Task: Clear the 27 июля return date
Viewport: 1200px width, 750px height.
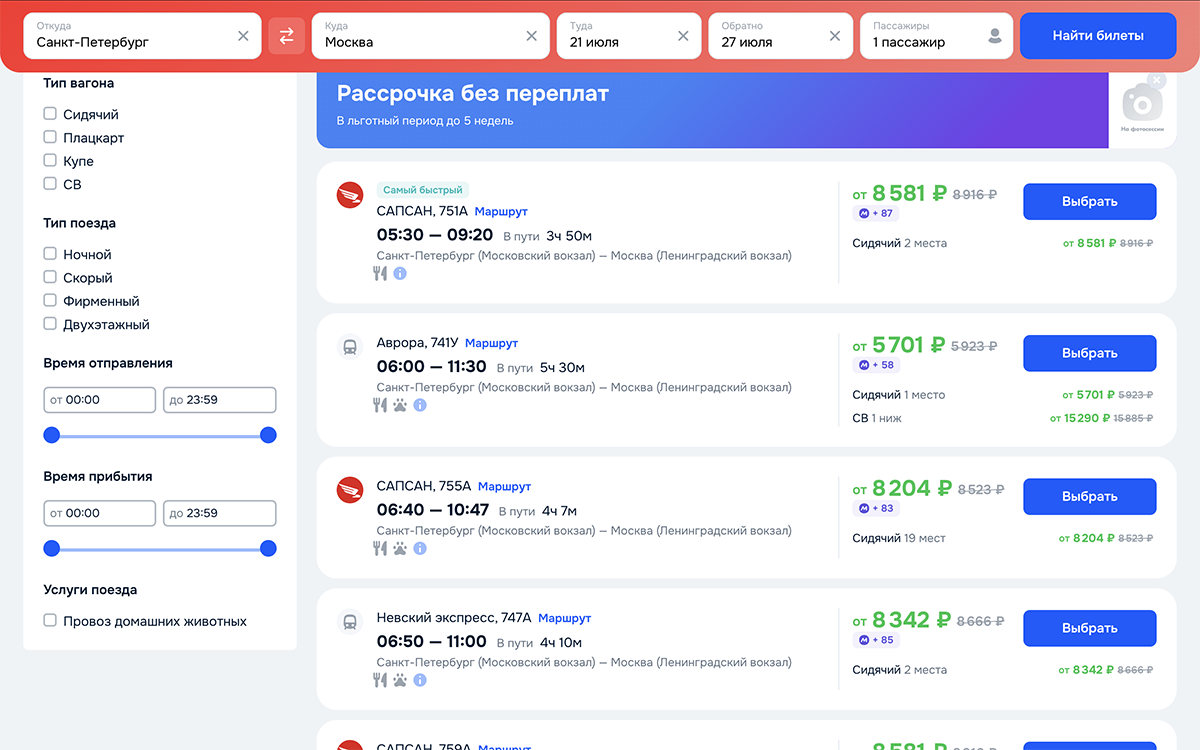Action: coord(835,36)
